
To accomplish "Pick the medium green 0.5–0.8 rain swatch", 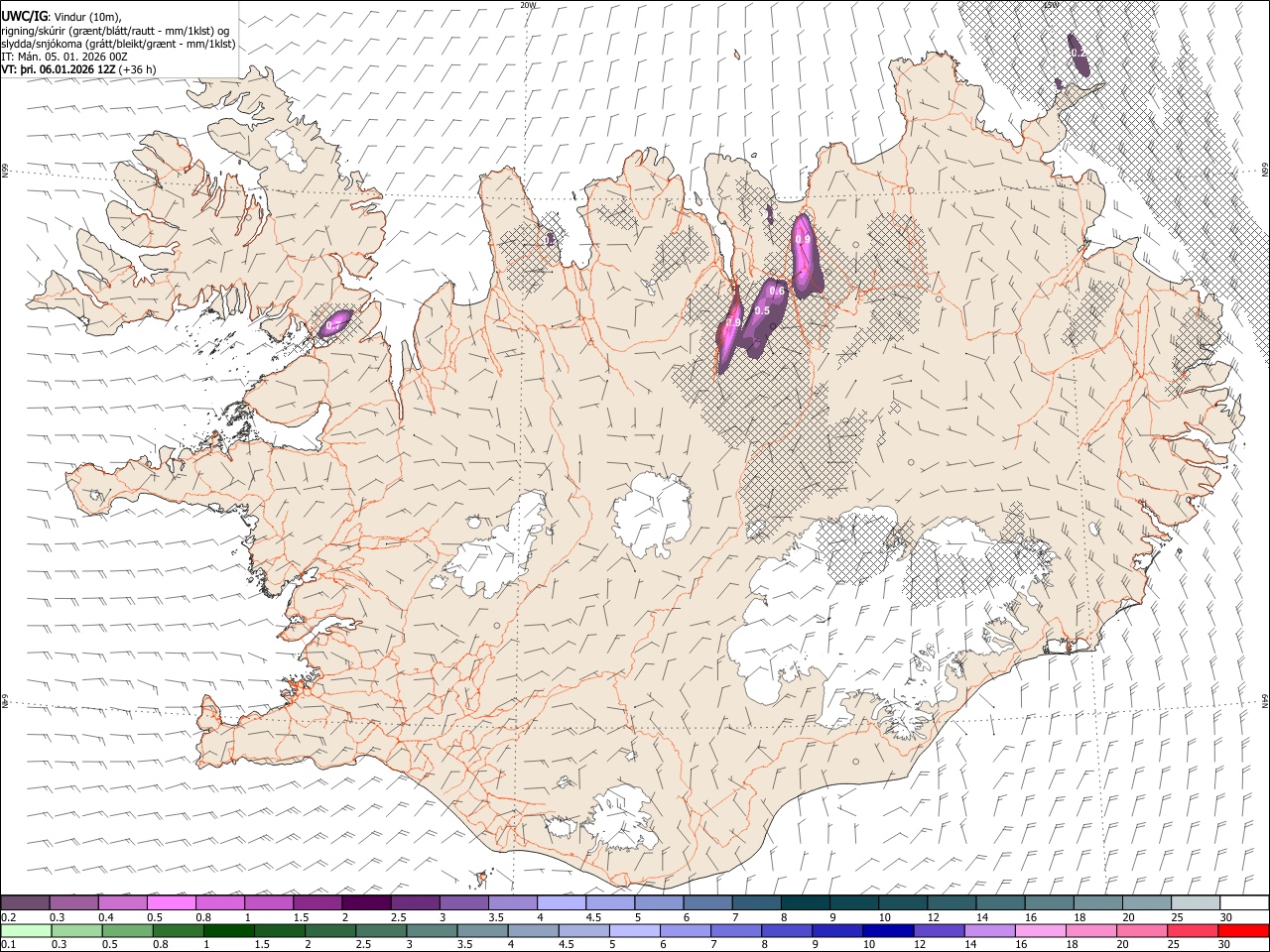I will [127, 930].
